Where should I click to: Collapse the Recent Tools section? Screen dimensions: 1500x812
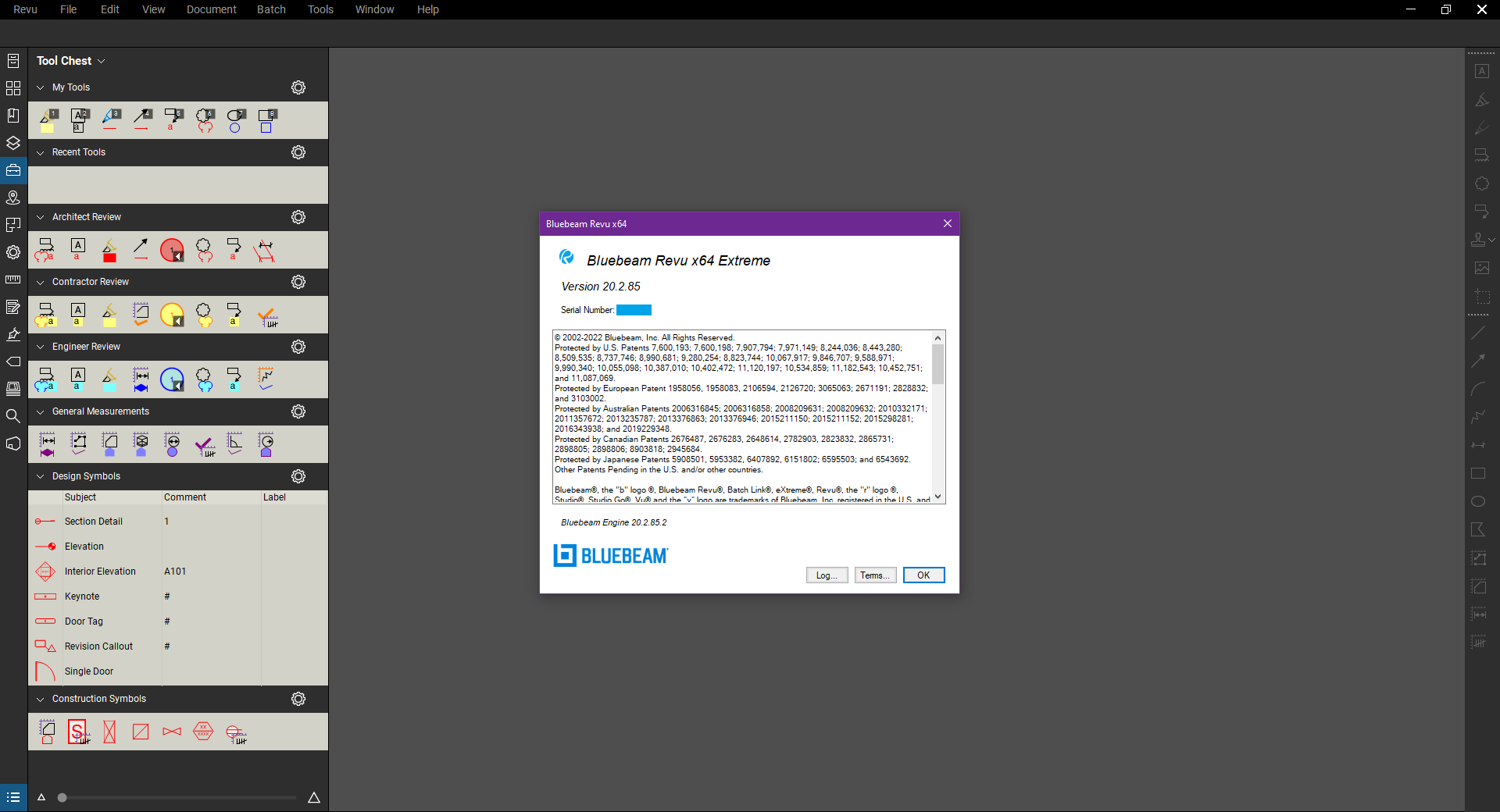pos(41,152)
